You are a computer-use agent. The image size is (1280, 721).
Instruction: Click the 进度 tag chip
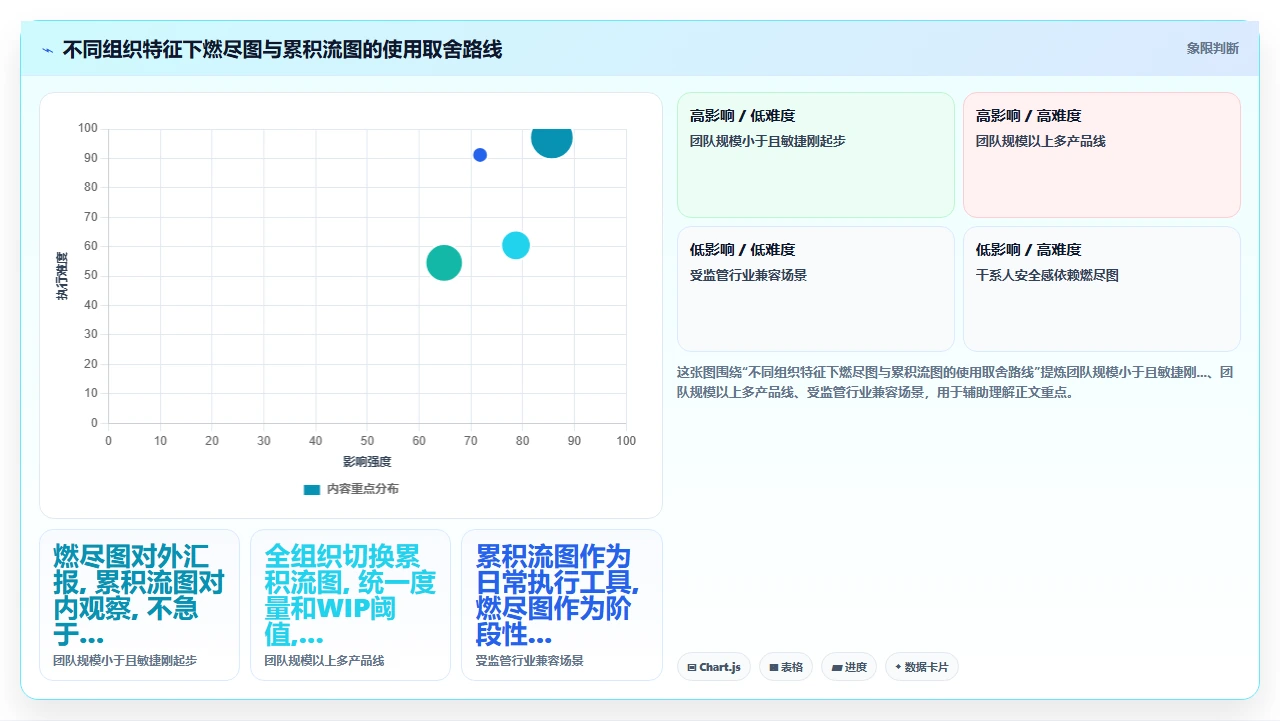tap(849, 667)
